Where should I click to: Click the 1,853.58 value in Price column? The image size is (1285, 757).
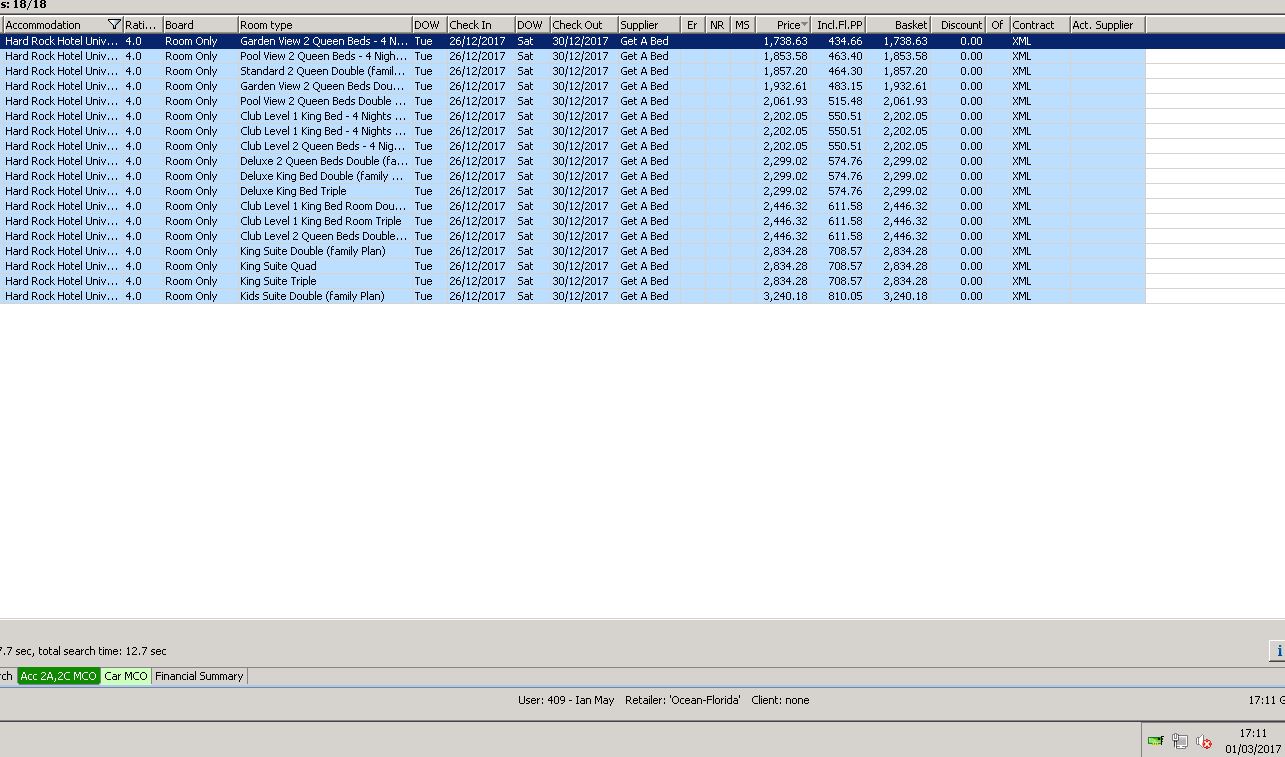785,56
